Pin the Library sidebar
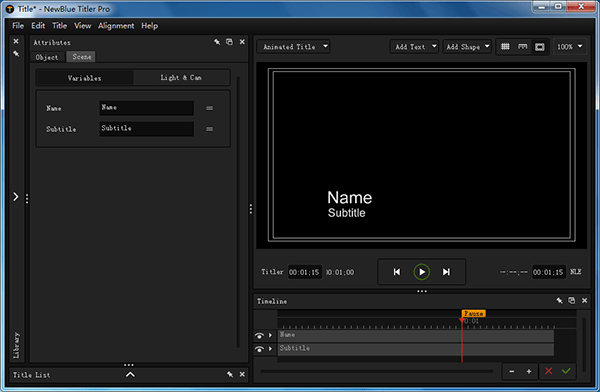This screenshot has height=392, width=600. click(x=16, y=54)
